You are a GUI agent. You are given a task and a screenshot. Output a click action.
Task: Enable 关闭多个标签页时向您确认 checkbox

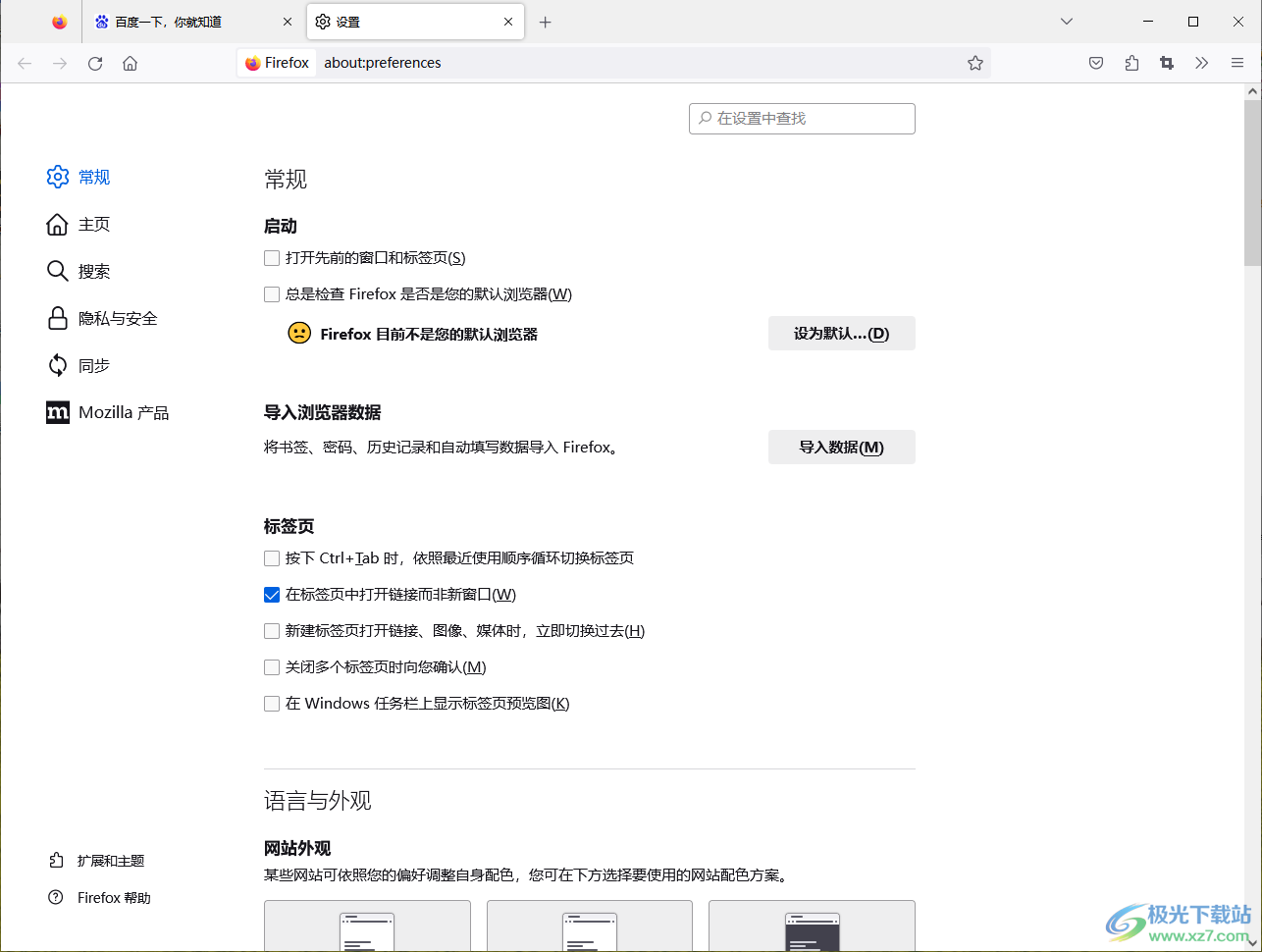(x=272, y=667)
